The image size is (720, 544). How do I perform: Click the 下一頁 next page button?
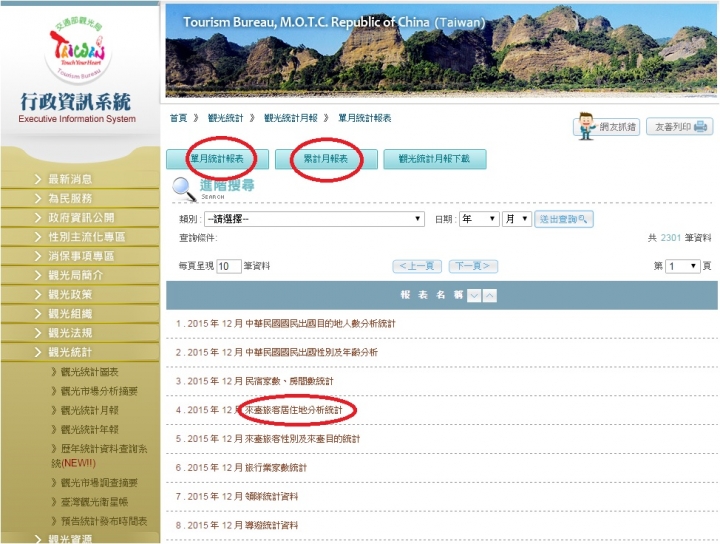point(473,266)
